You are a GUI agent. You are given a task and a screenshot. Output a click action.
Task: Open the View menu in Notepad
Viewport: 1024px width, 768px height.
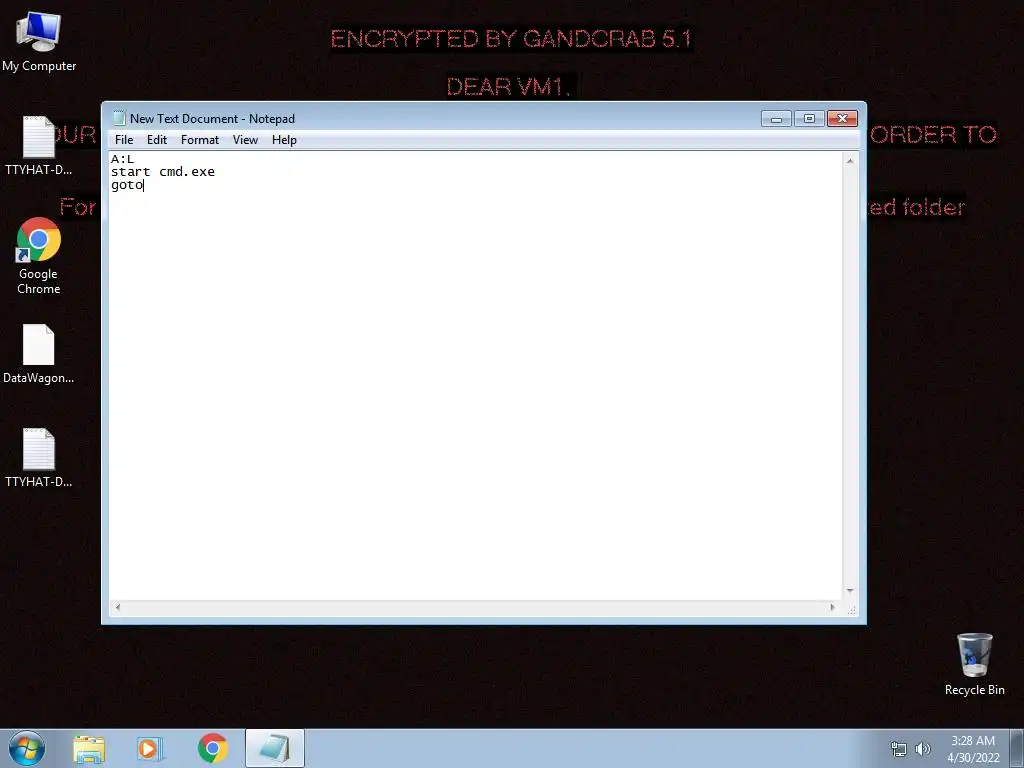pos(246,140)
